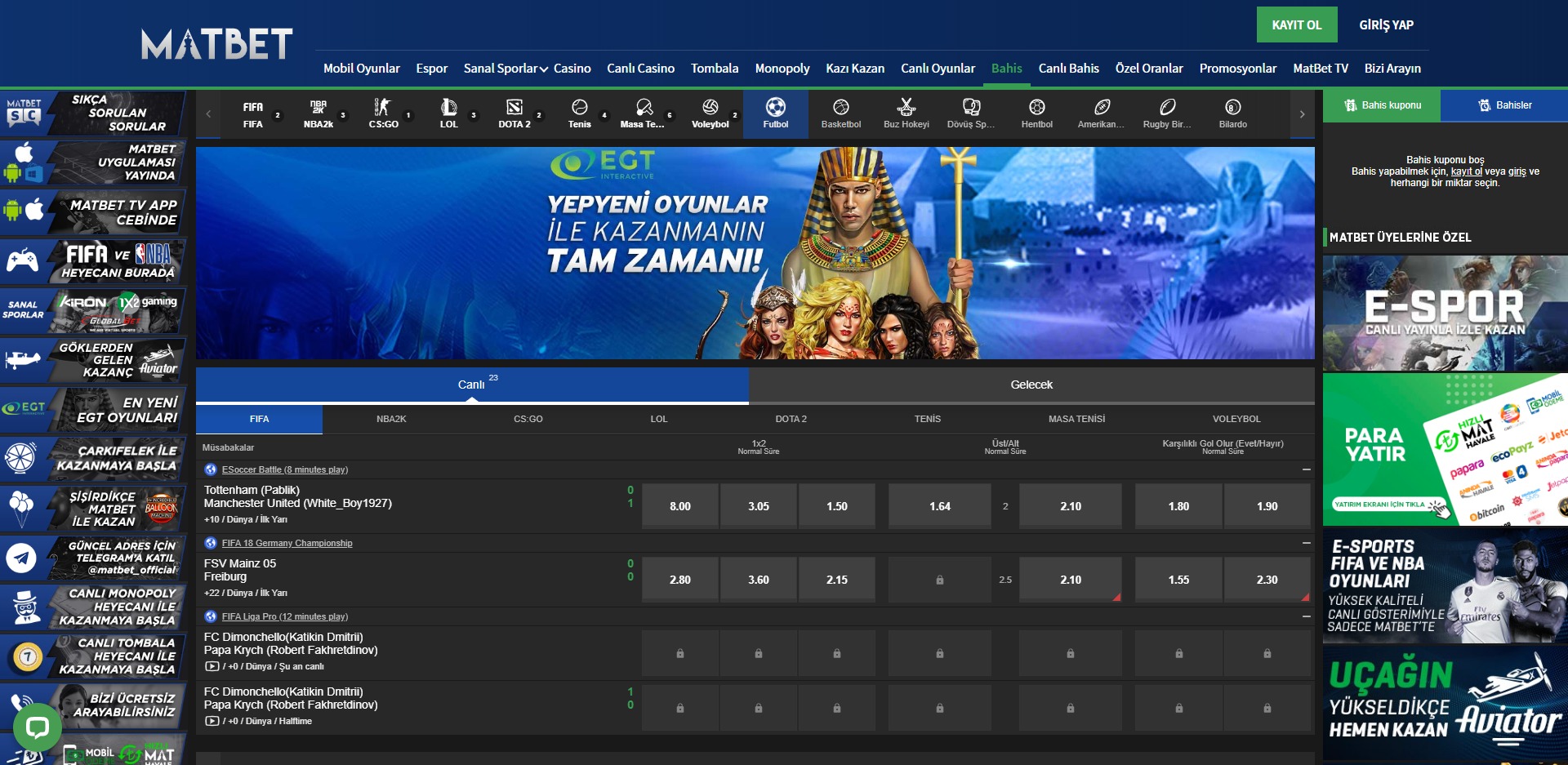The width and height of the screenshot is (1568, 765).
Task: Select the Hentbol sport icon
Action: (1036, 113)
